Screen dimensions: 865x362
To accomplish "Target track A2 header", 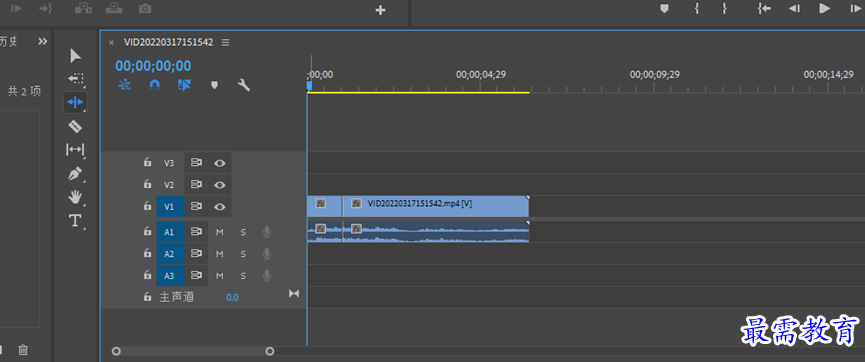I will point(169,254).
